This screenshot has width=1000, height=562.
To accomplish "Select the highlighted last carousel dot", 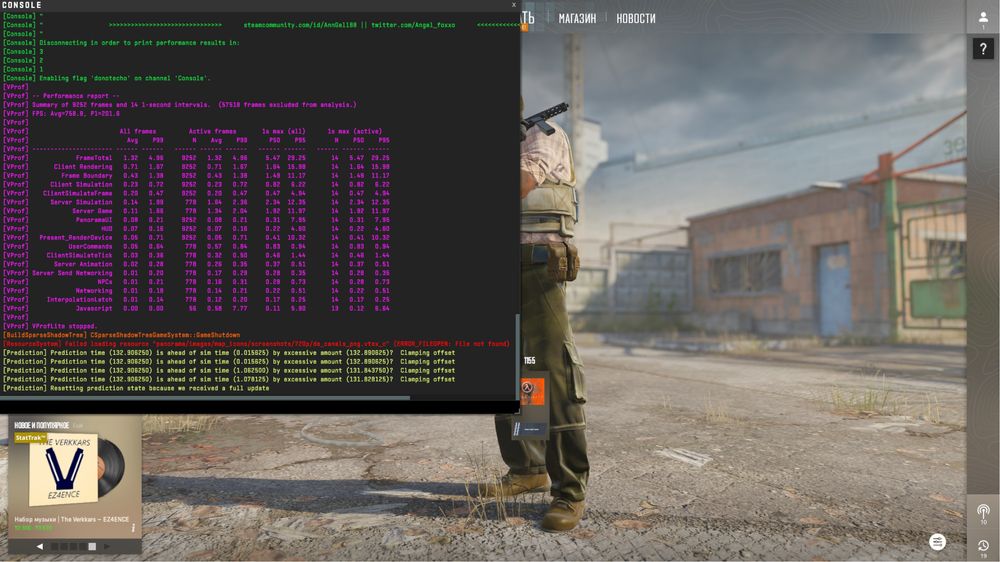I will pos(92,546).
